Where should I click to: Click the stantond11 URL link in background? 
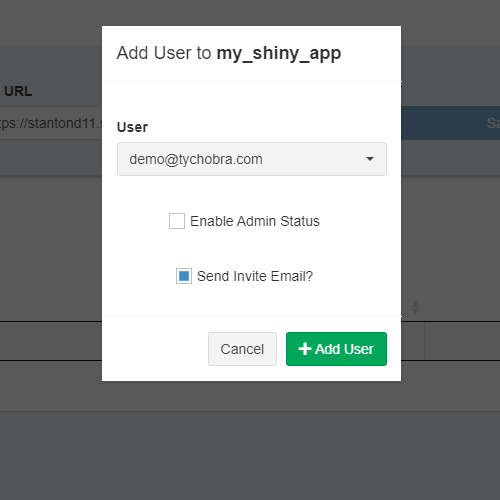(51, 123)
